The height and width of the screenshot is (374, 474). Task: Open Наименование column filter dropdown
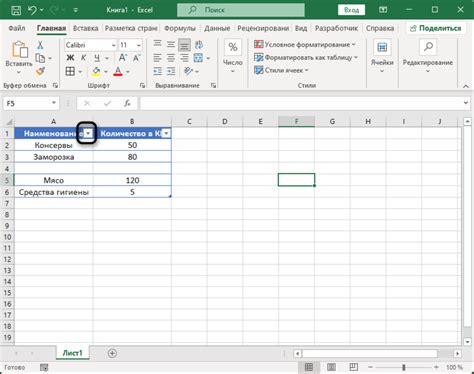(x=88, y=134)
